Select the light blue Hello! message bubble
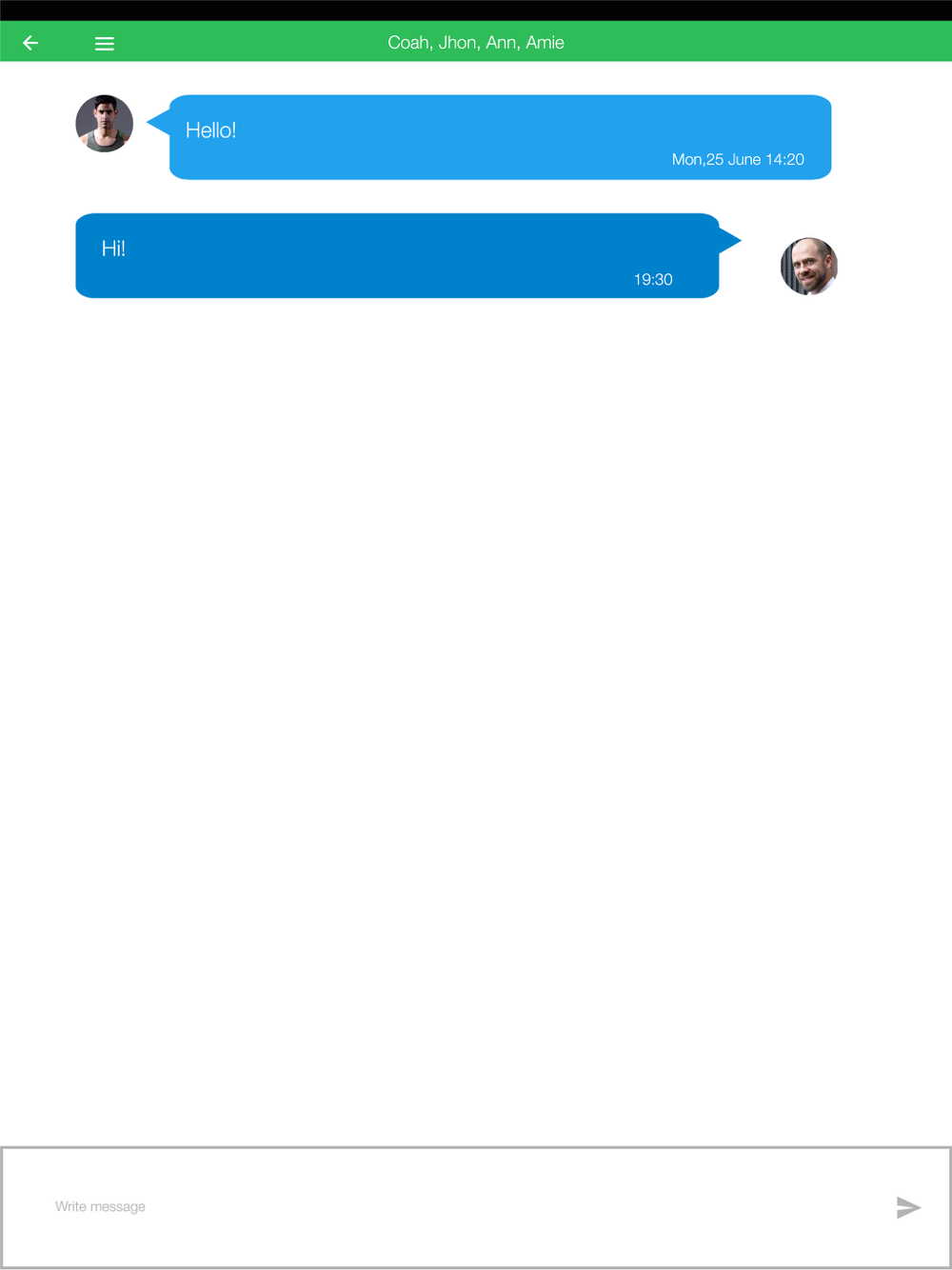The height and width of the screenshot is (1270, 952). (x=501, y=137)
